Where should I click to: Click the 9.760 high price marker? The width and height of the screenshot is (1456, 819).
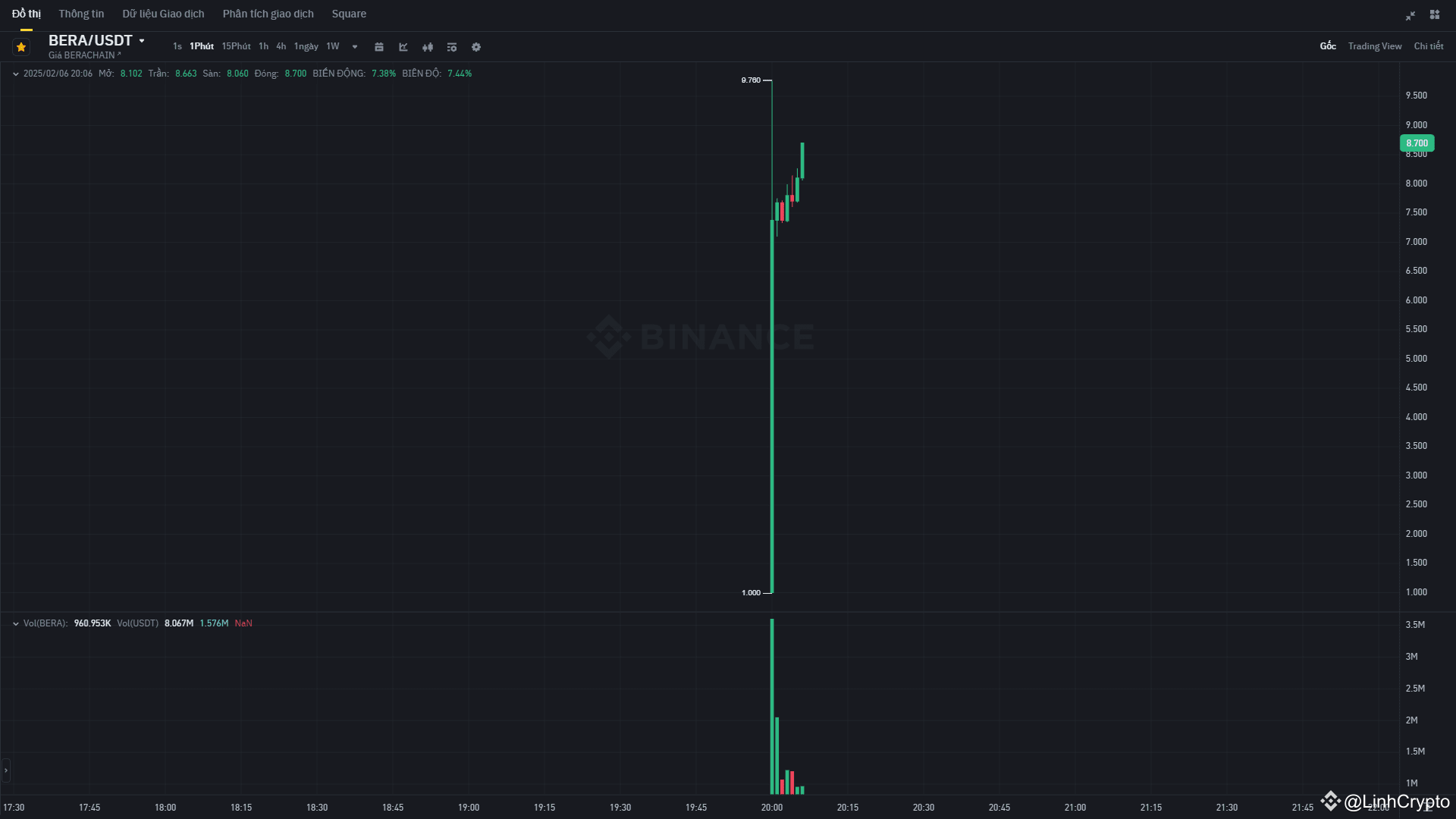click(751, 80)
